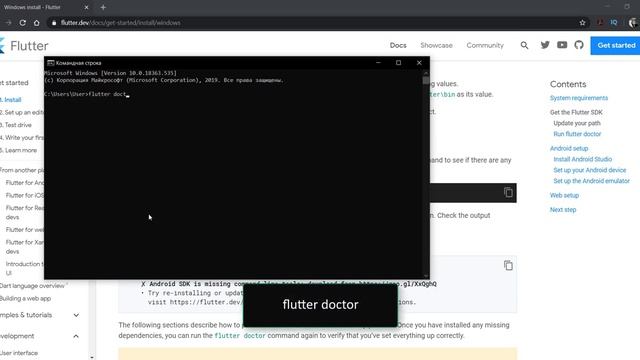The height and width of the screenshot is (360, 640).
Task: Open Flutter Twitter page icon
Action: point(545,45)
